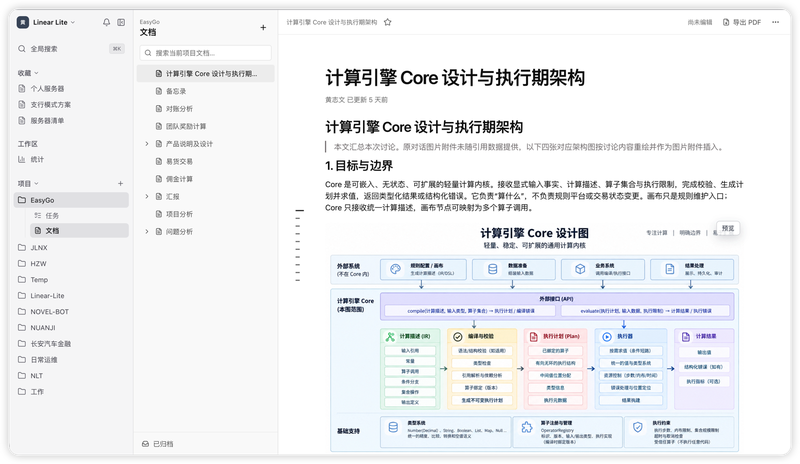
Task: Toggle the sidebar layout icon
Action: (x=121, y=22)
